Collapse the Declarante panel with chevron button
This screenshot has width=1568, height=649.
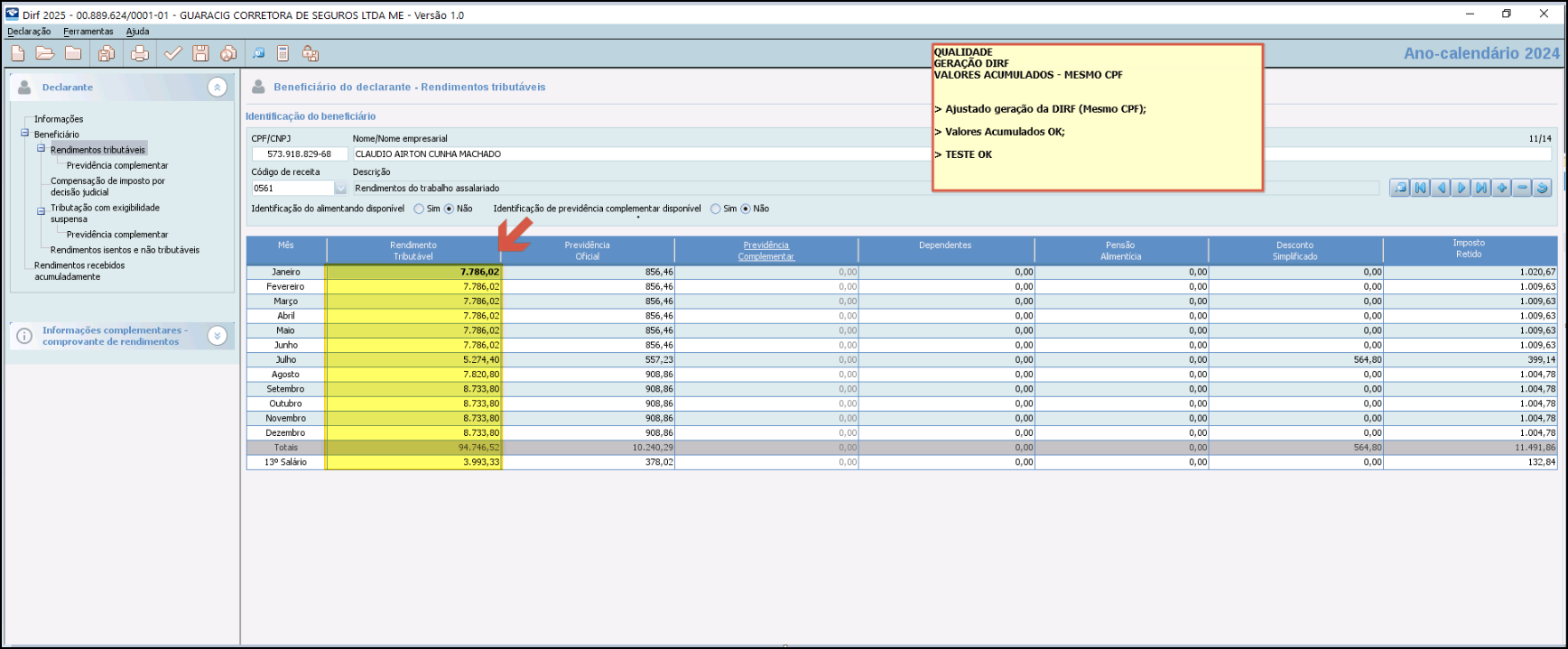click(x=218, y=87)
